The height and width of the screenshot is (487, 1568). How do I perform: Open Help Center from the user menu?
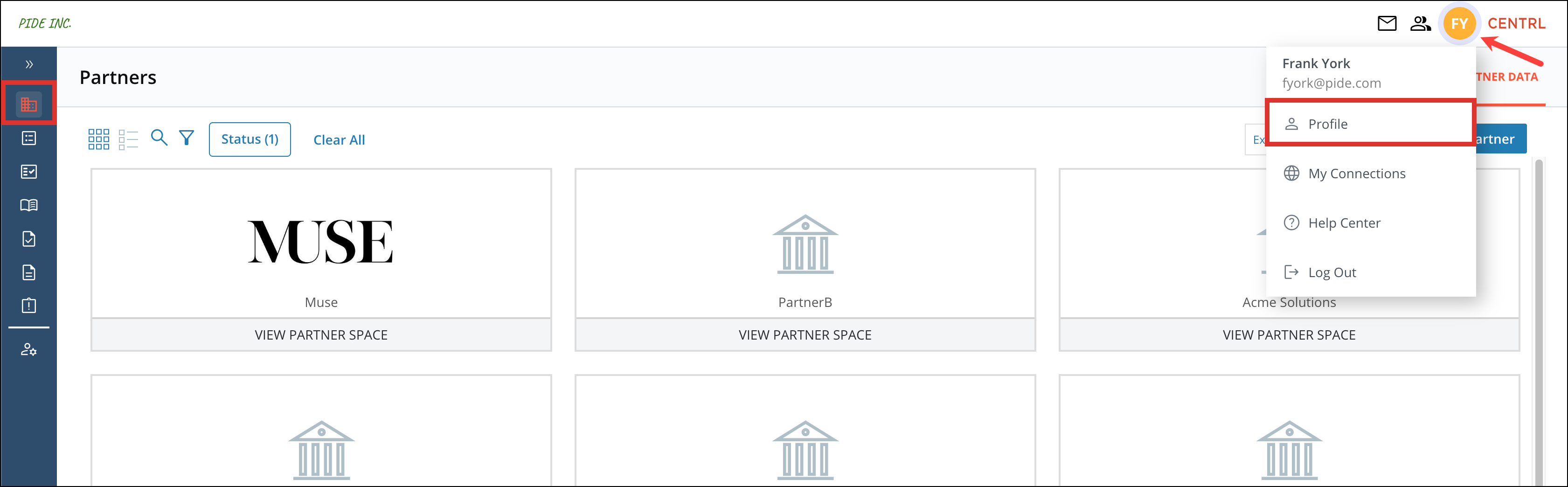pos(1371,223)
